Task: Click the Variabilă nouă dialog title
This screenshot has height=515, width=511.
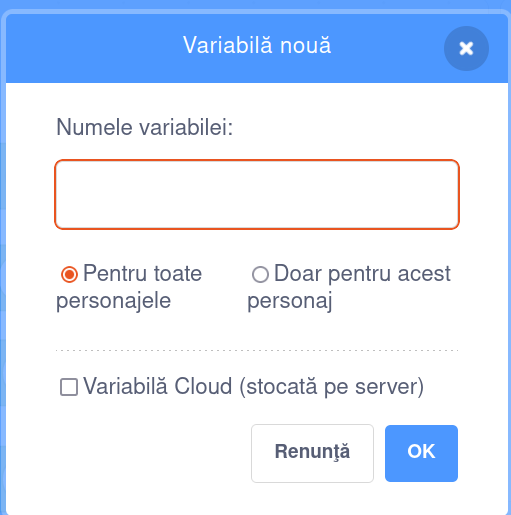Action: tap(257, 45)
